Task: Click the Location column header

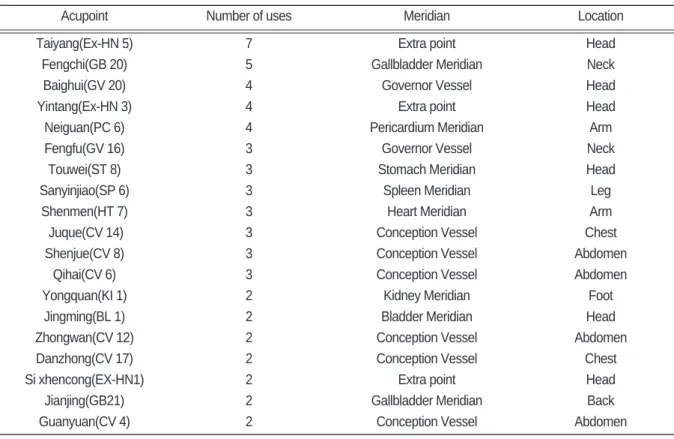Action: (x=600, y=16)
